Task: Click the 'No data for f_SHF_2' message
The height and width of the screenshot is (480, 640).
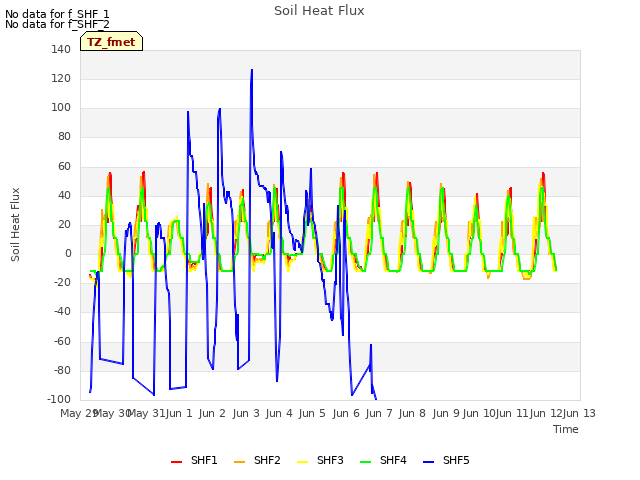Action: point(57,25)
